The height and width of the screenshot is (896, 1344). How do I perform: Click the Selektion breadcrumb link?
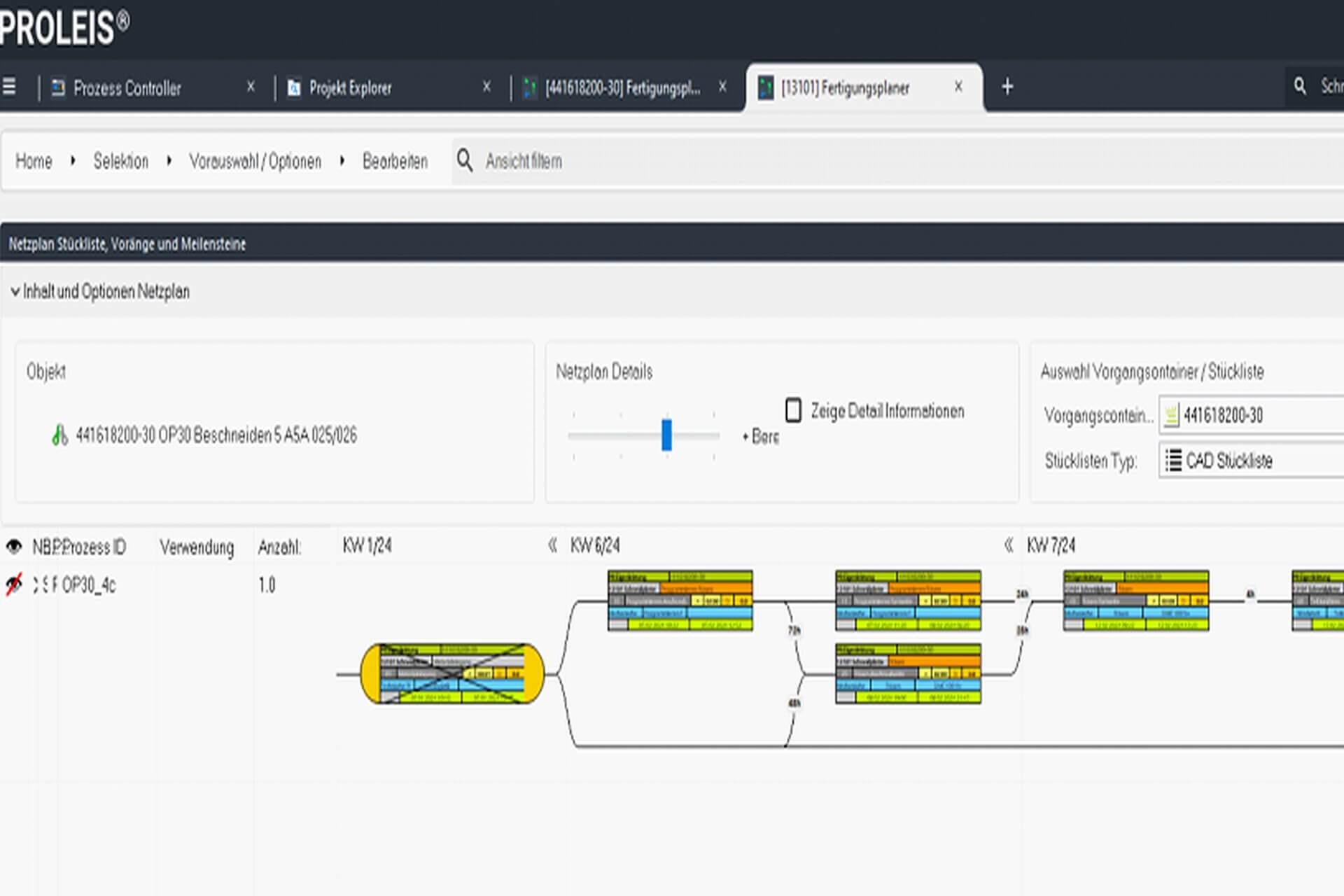pyautogui.click(x=121, y=162)
